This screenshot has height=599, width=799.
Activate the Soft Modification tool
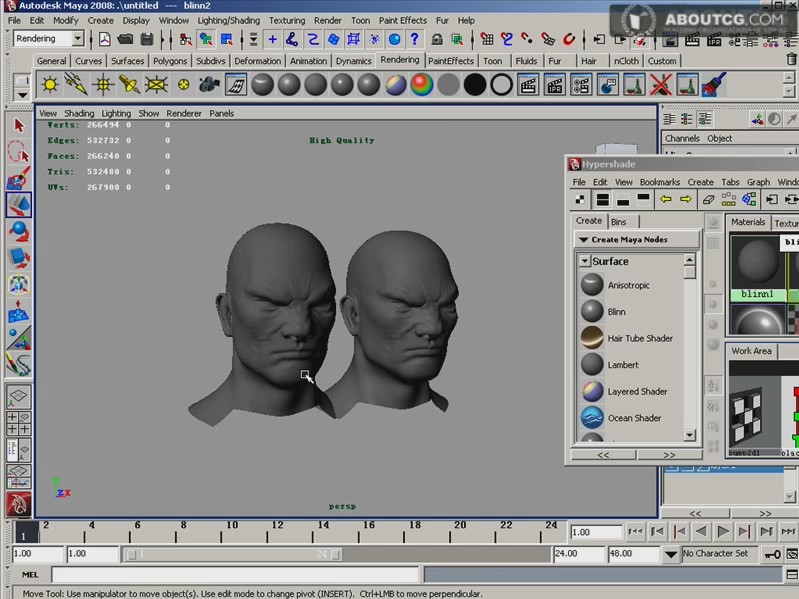point(19,311)
